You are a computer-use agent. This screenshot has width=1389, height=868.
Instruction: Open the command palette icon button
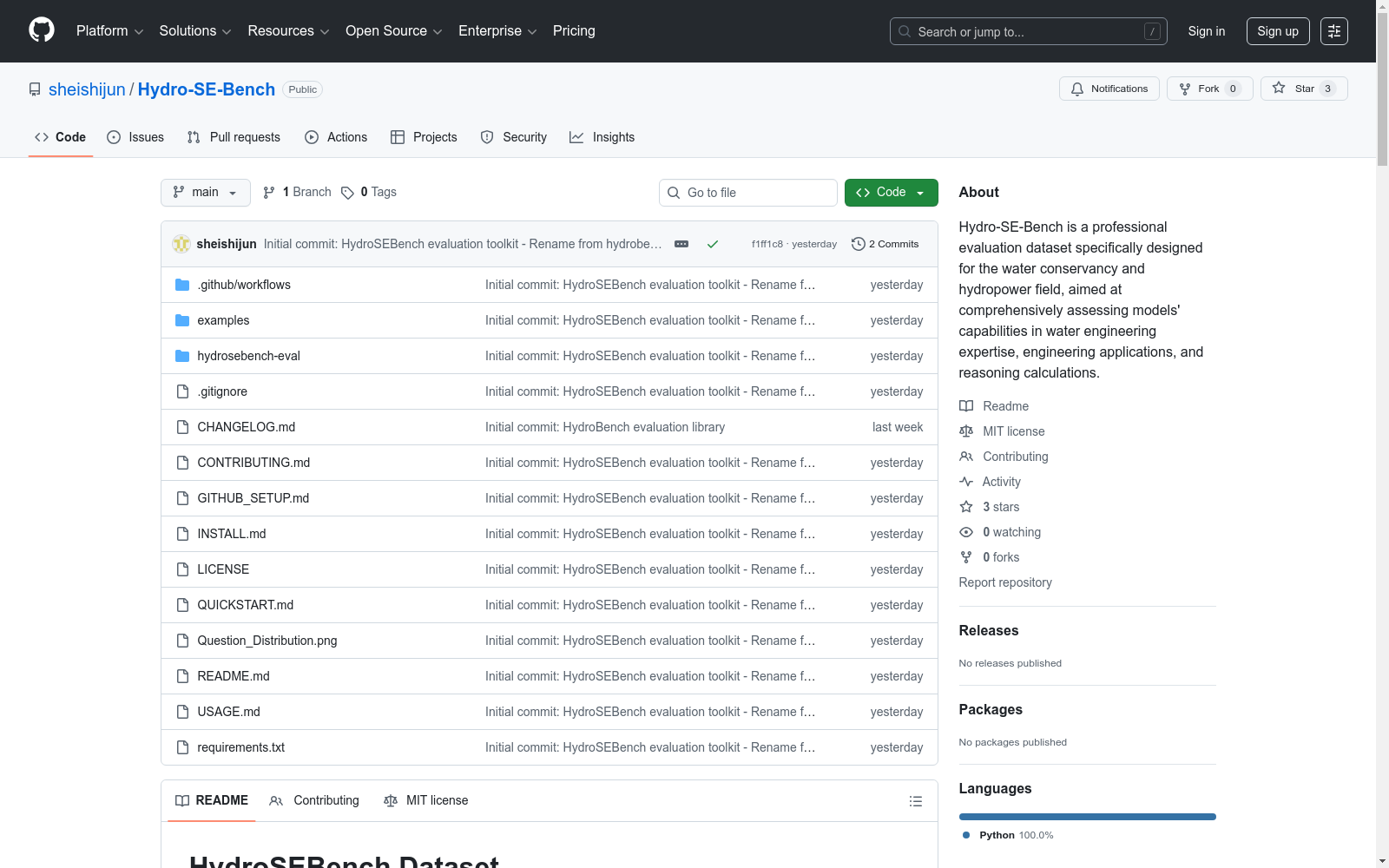pyautogui.click(x=1334, y=31)
